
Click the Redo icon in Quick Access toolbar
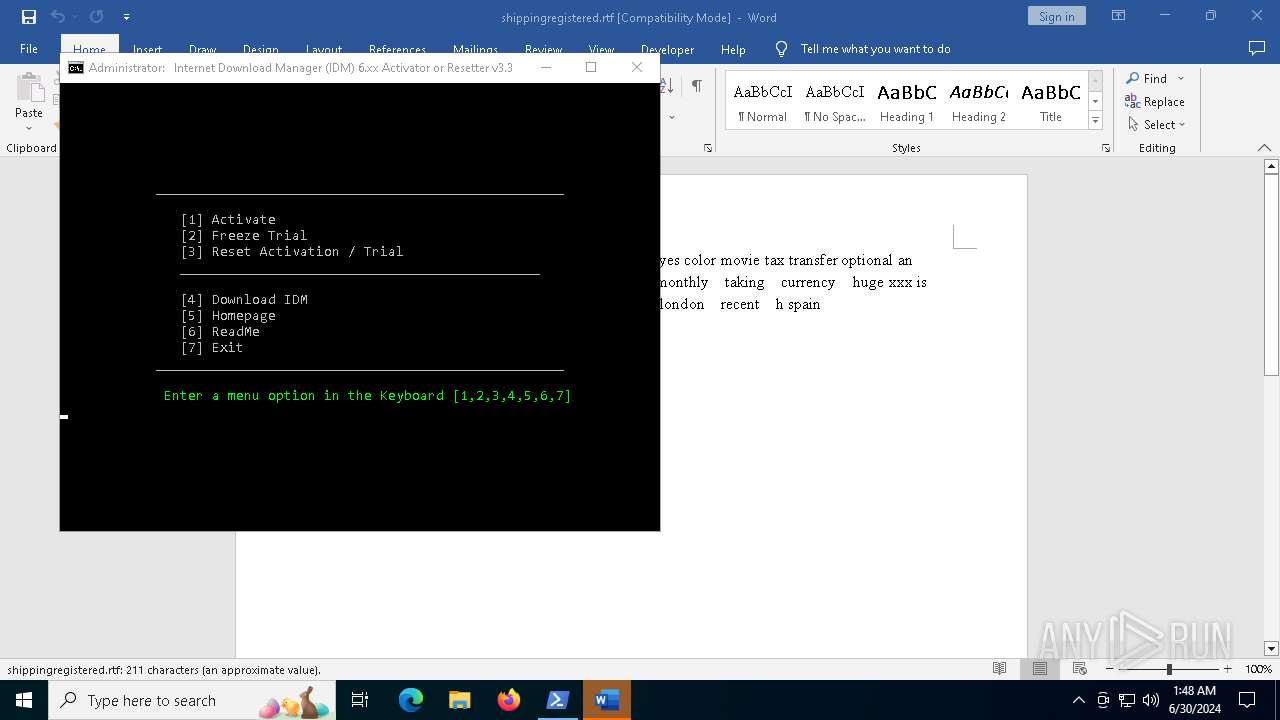coord(96,17)
